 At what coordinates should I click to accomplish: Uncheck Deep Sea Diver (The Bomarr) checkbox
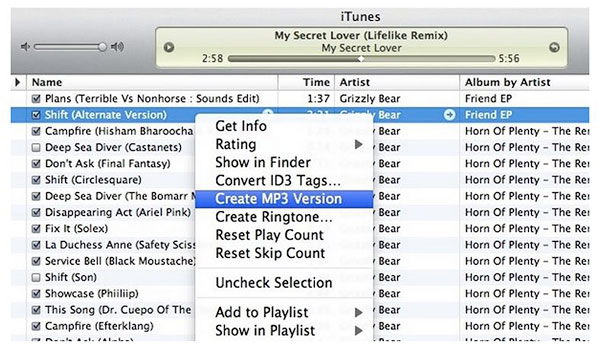click(36, 196)
